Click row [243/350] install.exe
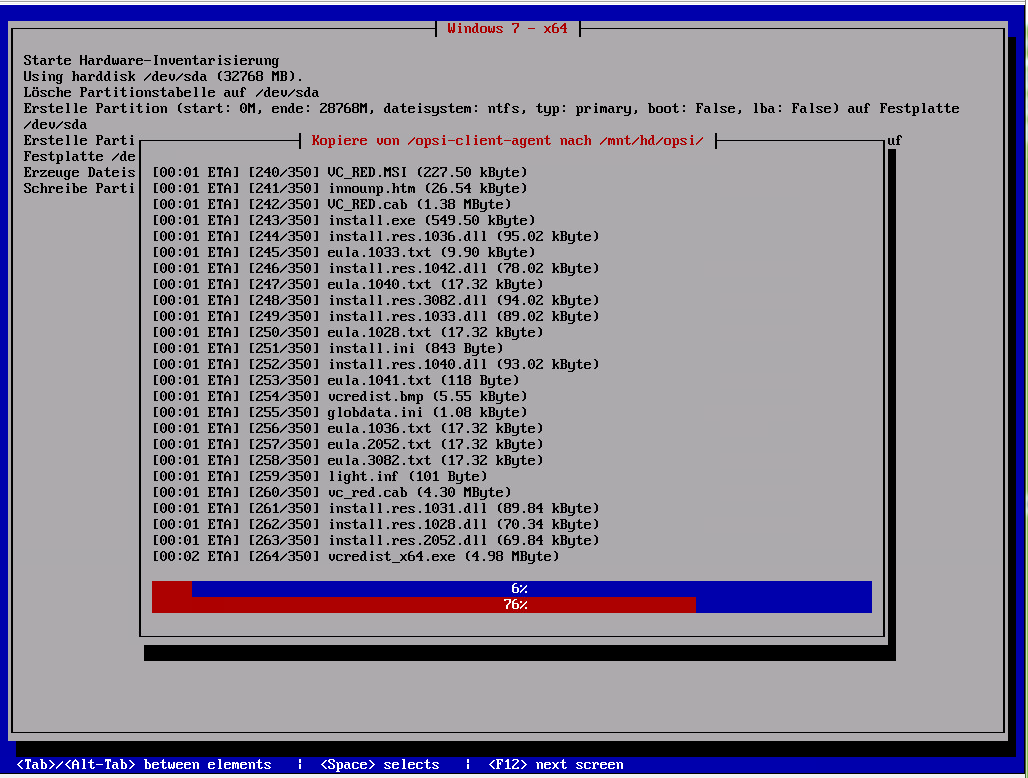The width and height of the screenshot is (1028, 778). (344, 221)
